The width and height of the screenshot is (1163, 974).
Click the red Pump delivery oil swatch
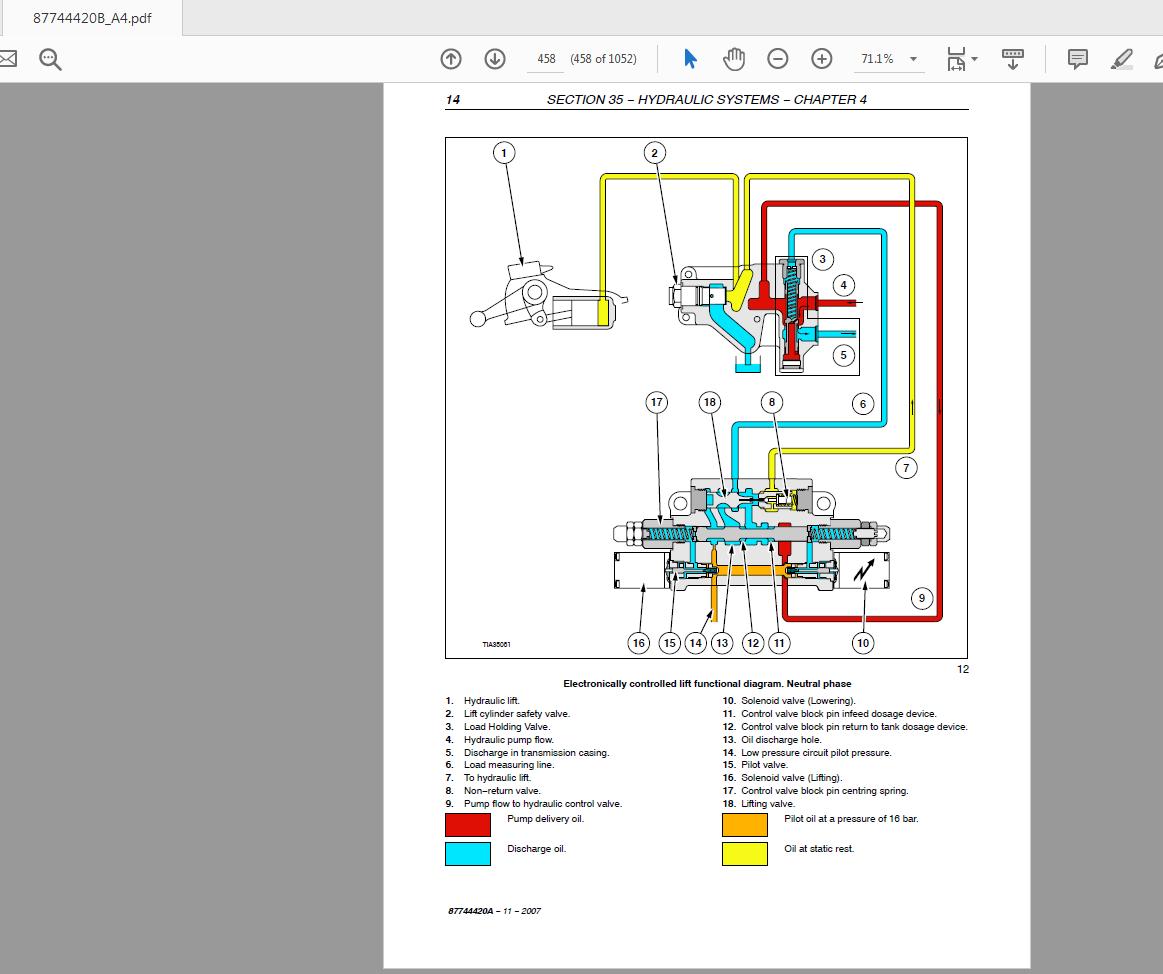[x=468, y=824]
